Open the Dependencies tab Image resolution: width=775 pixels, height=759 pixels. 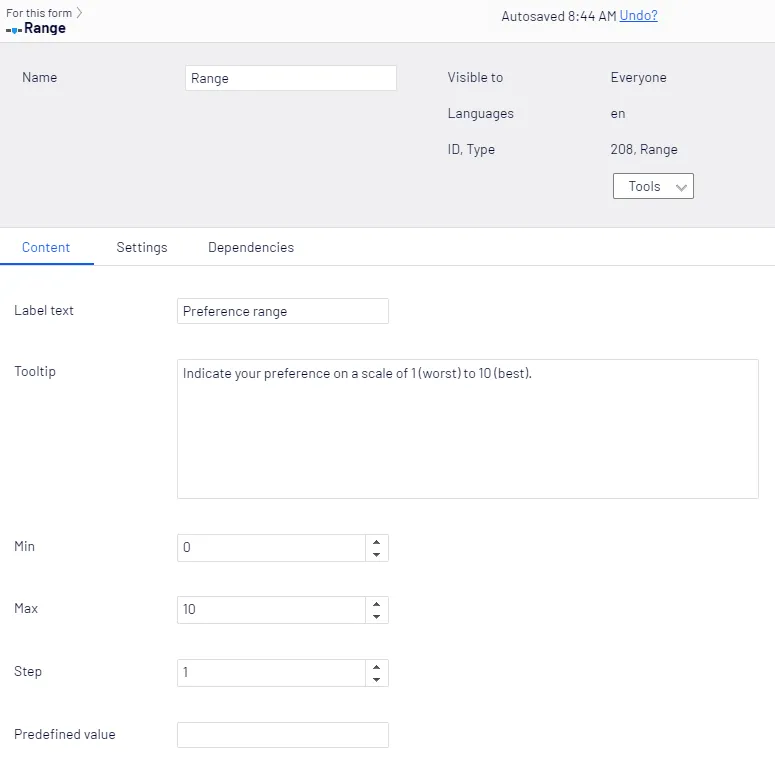click(x=251, y=247)
